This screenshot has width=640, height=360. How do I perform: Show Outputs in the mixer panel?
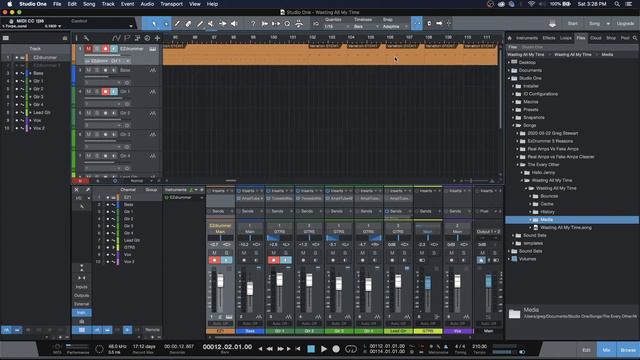(82, 296)
